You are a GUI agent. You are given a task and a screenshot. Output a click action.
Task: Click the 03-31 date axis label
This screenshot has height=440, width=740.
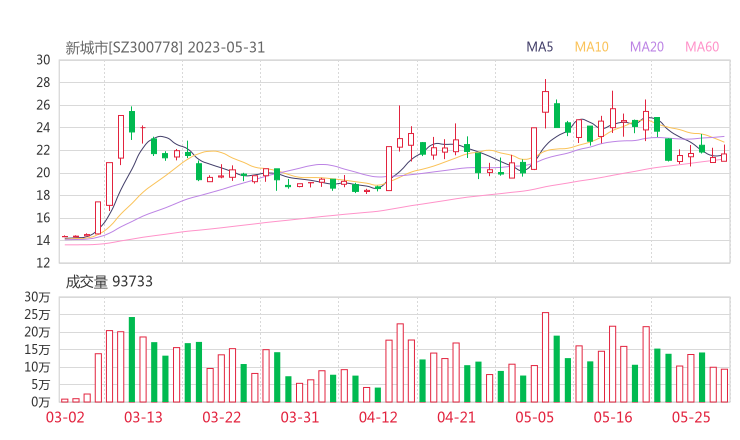(300, 417)
